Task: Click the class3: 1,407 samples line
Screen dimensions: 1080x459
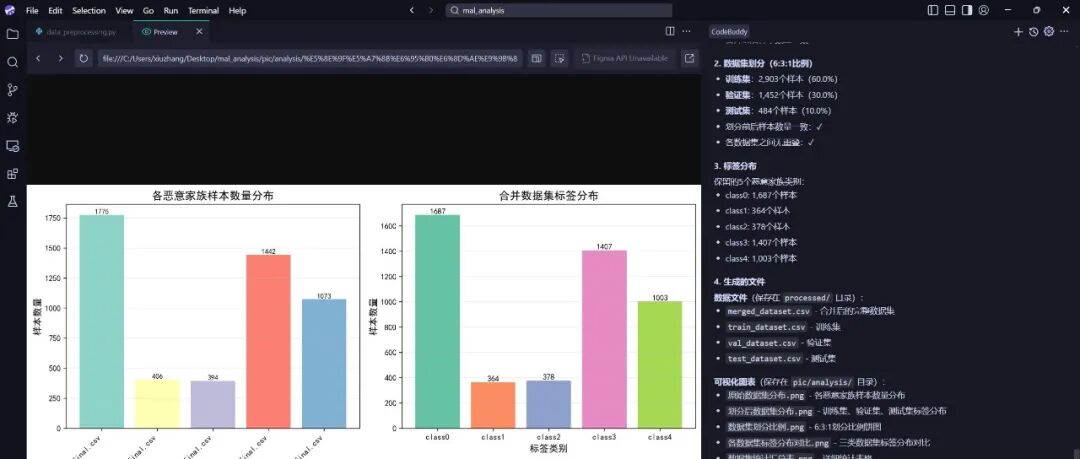Action: pyautogui.click(x=760, y=243)
